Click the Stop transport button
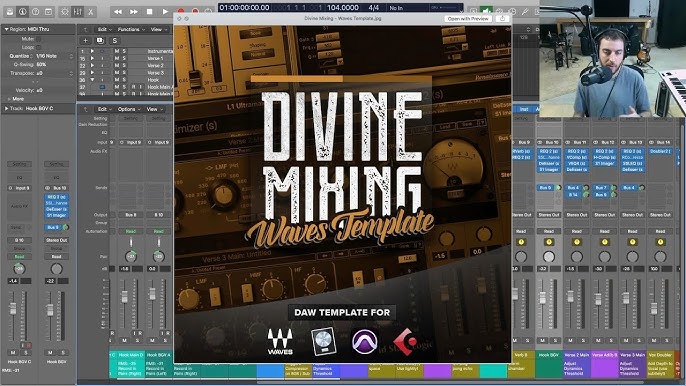 (x=150, y=11)
